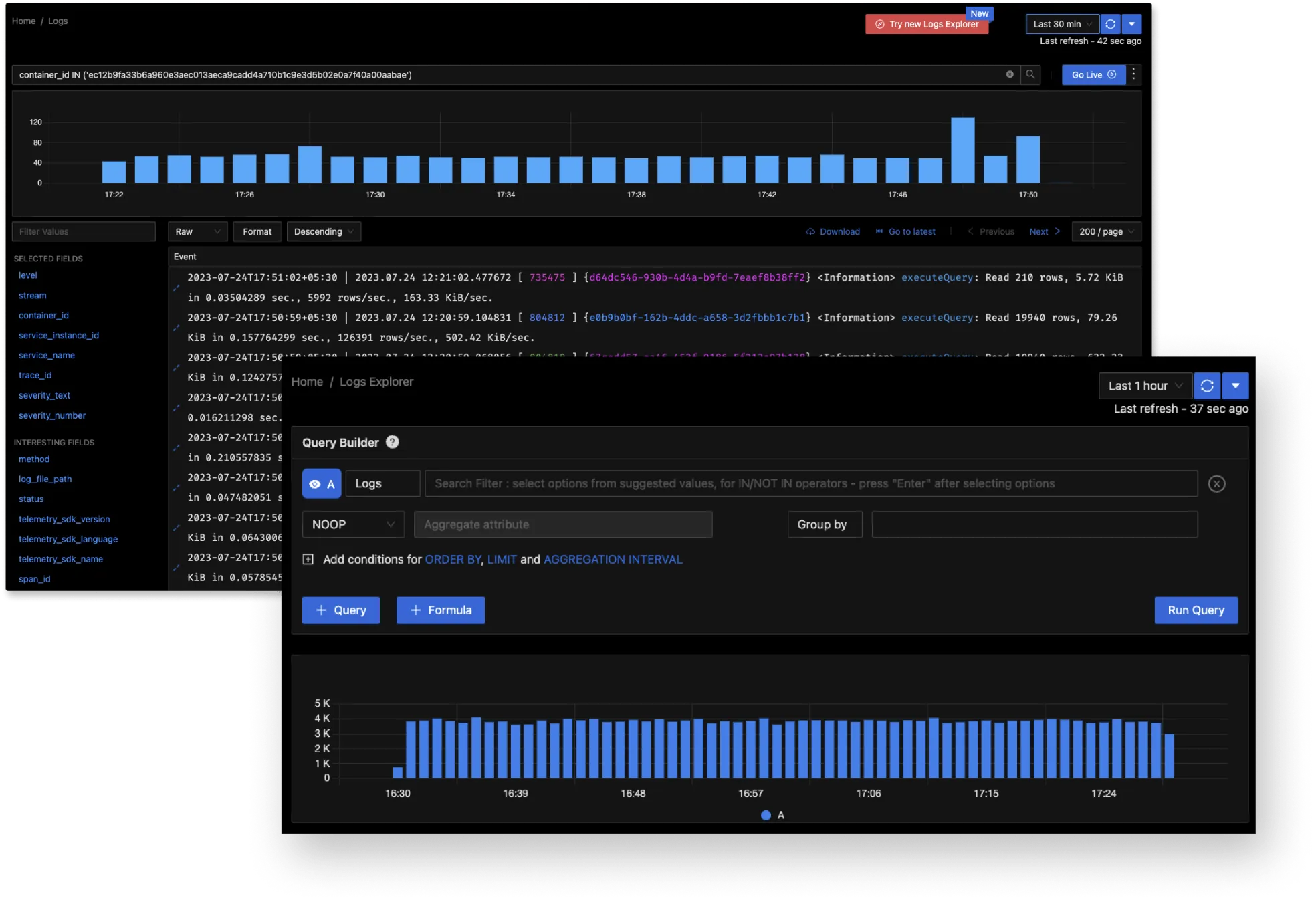Image resolution: width=1316 pixels, height=902 pixels.
Task: Click the tallest bar near 17:48 in Logs histogram
Action: click(962, 150)
